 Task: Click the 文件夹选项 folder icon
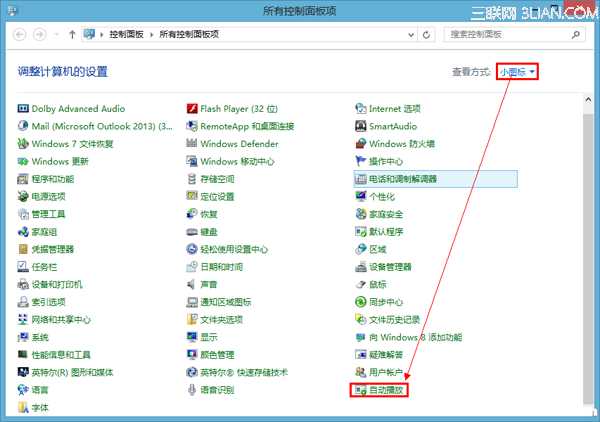(x=192, y=320)
